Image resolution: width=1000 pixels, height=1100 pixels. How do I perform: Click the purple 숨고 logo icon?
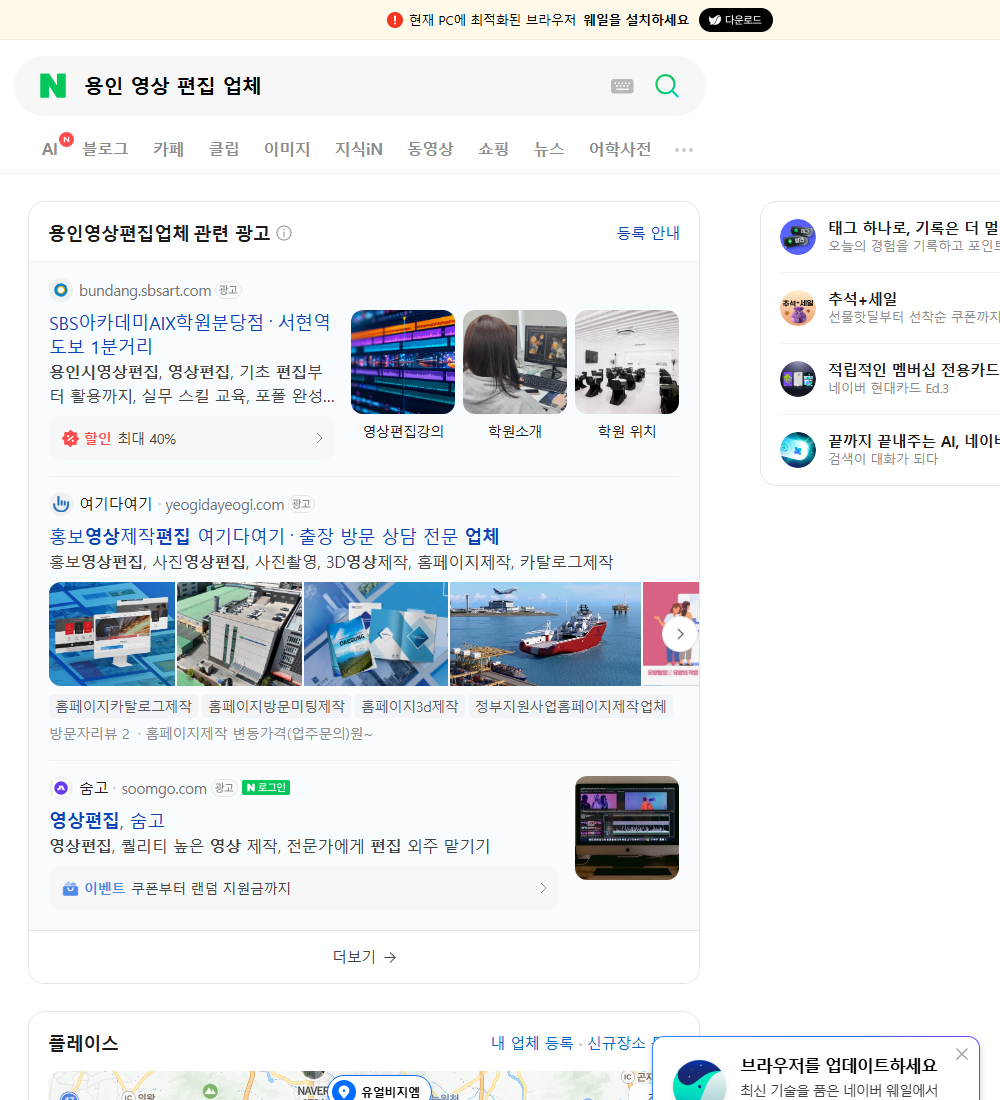click(x=61, y=788)
